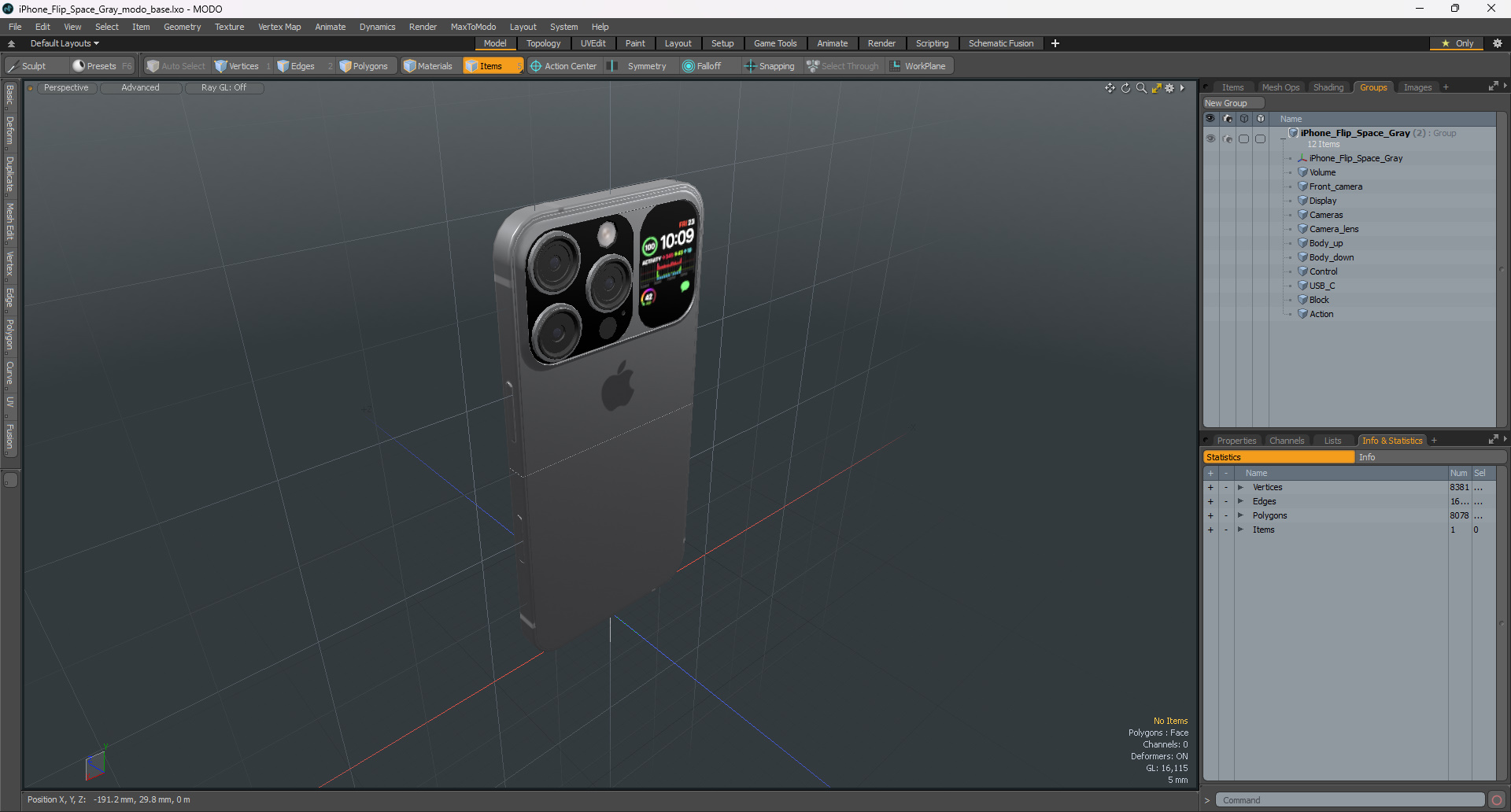Expand the Items statistics row
1511x812 pixels.
[x=1240, y=530]
